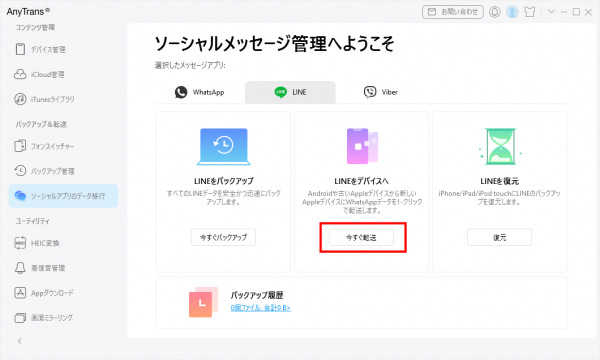Open 画面ミラーリング in the sidebar

click(44, 318)
